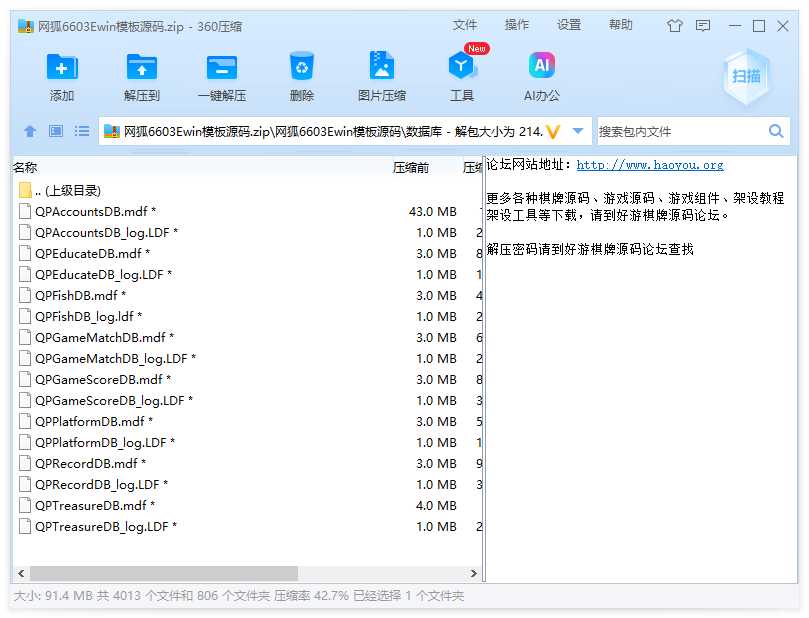This screenshot has width=809, height=618.
Task: Click the file icon of QPTreasureDB.mdf
Action: (x=25, y=505)
